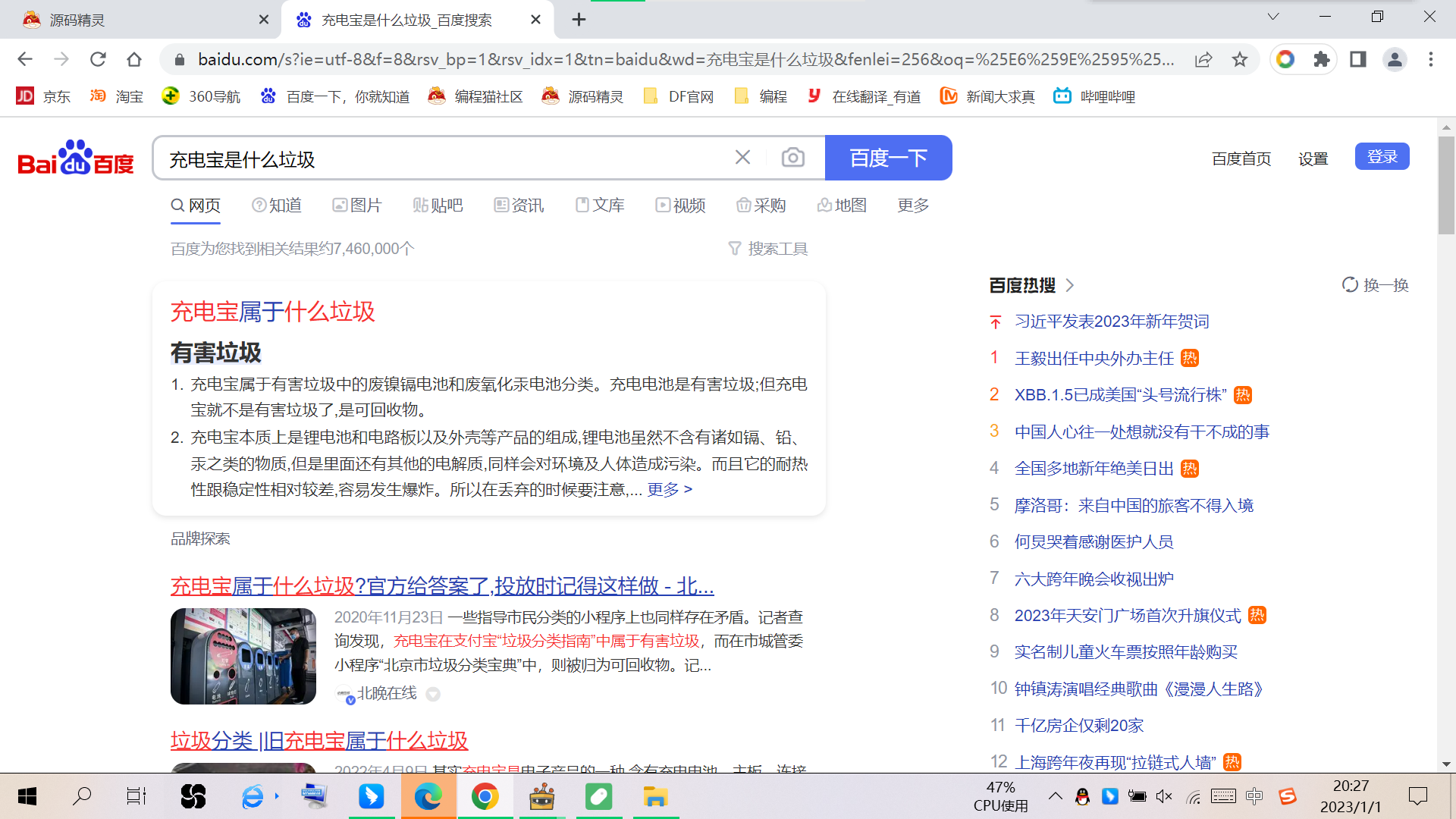
Task: Select the 知道 search tab
Action: point(277,206)
